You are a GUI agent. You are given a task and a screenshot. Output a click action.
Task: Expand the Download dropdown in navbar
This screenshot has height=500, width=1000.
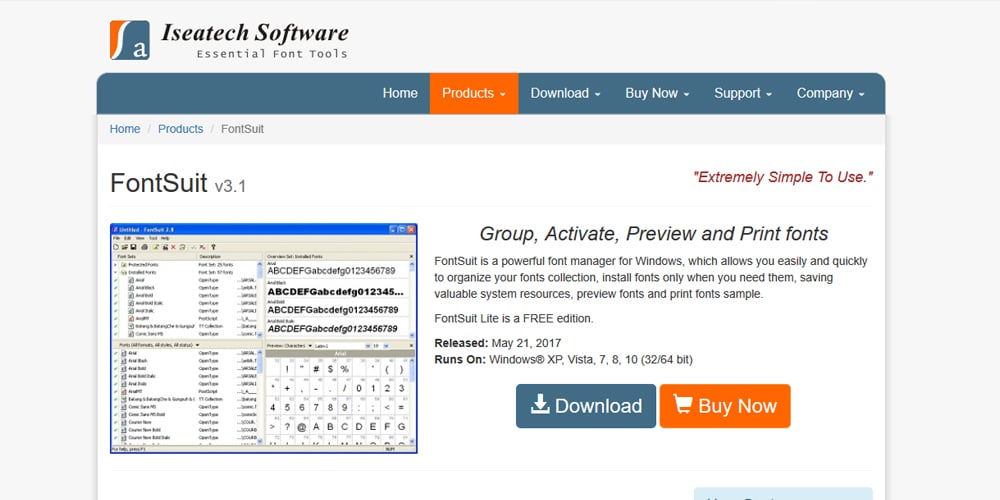coord(565,93)
